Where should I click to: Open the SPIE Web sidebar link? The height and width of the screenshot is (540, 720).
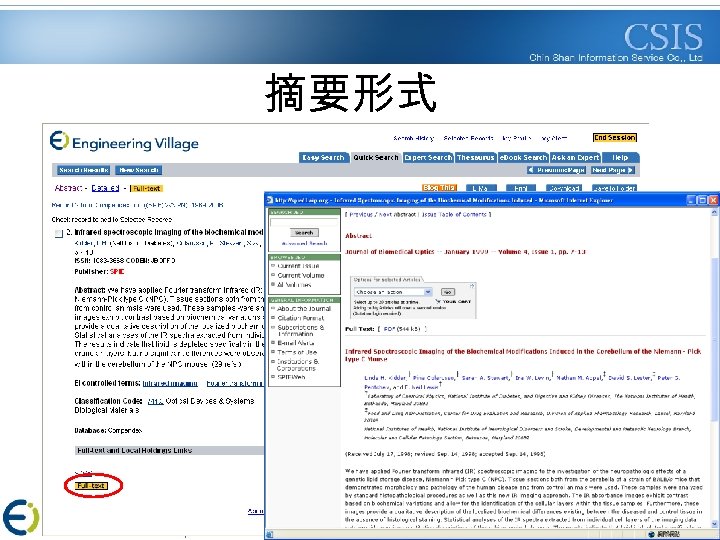click(291, 377)
